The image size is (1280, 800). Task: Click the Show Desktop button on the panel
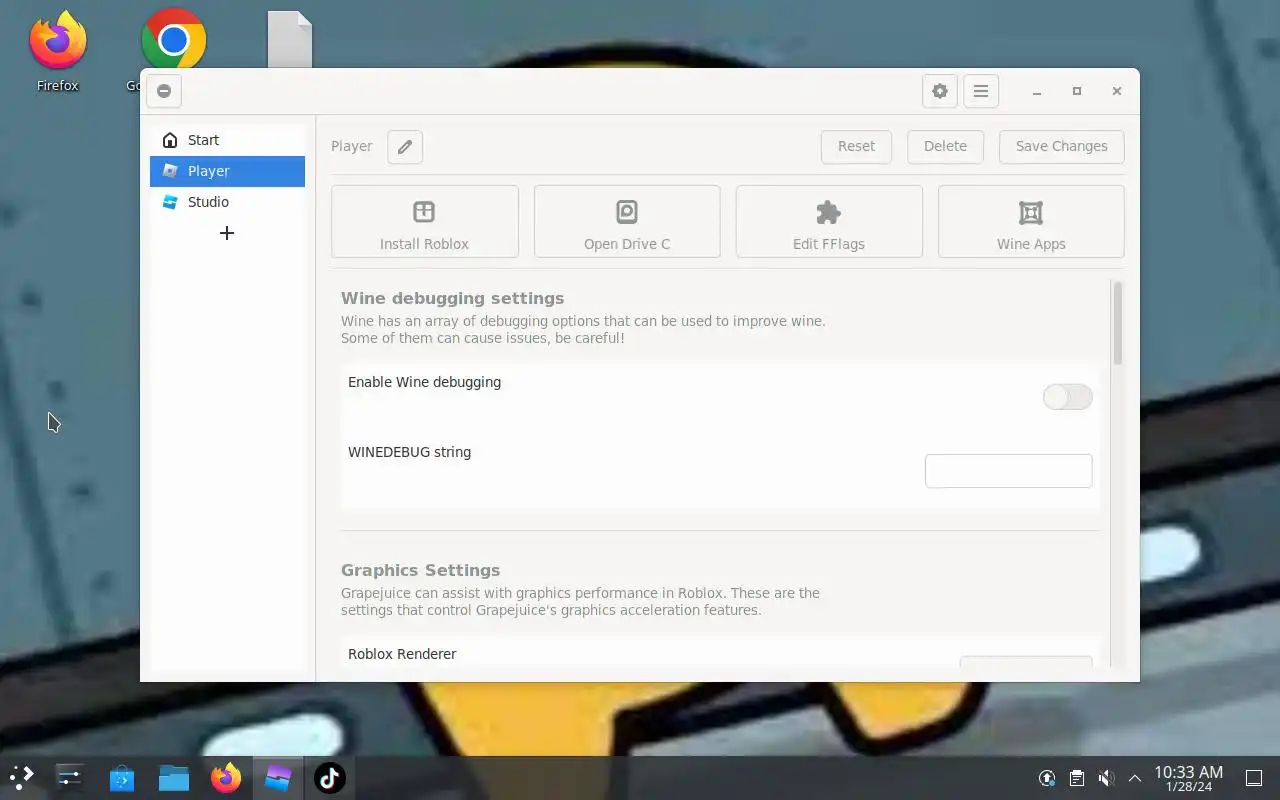[x=1254, y=778]
